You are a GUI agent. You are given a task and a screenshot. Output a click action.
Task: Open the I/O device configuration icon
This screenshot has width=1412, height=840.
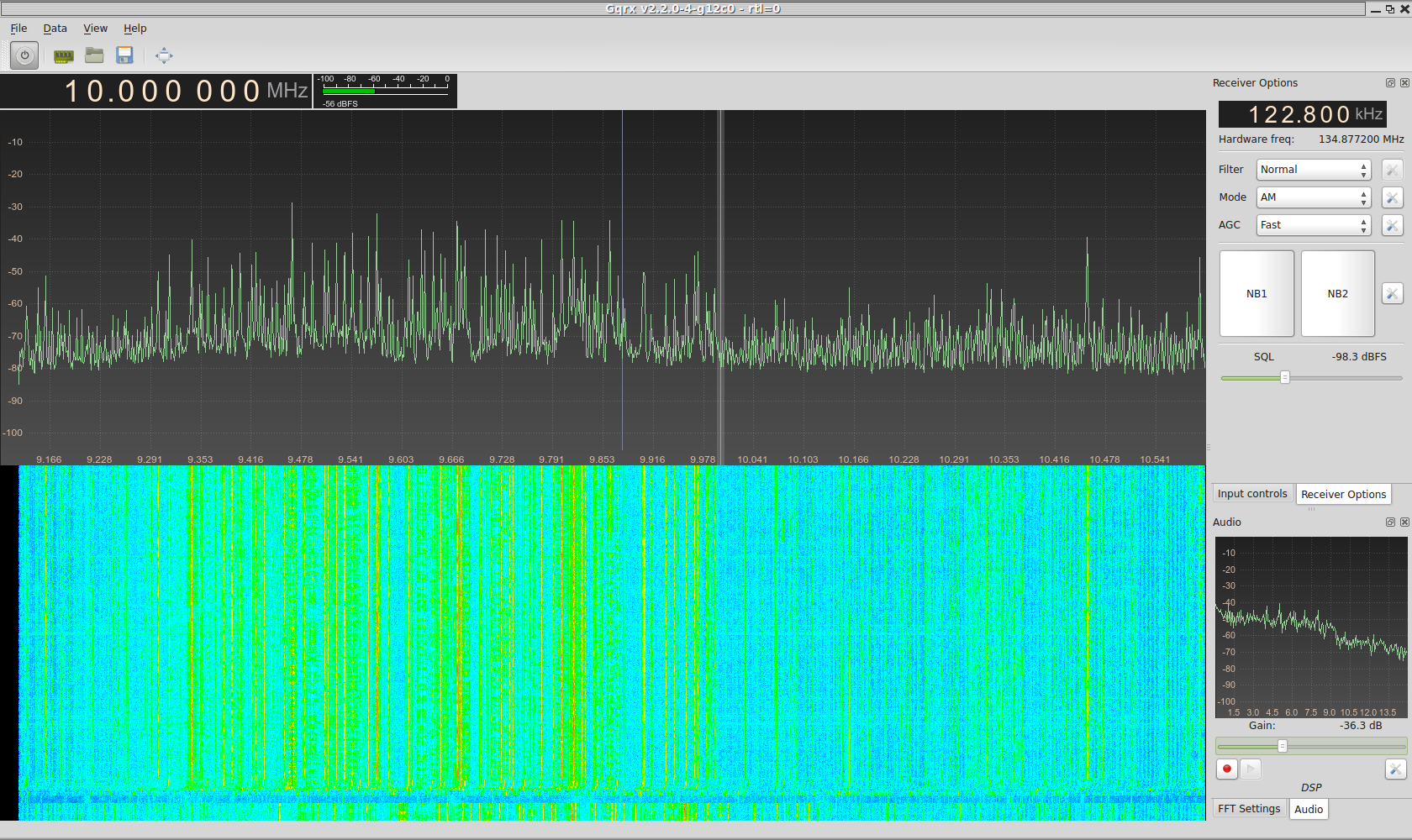point(63,56)
